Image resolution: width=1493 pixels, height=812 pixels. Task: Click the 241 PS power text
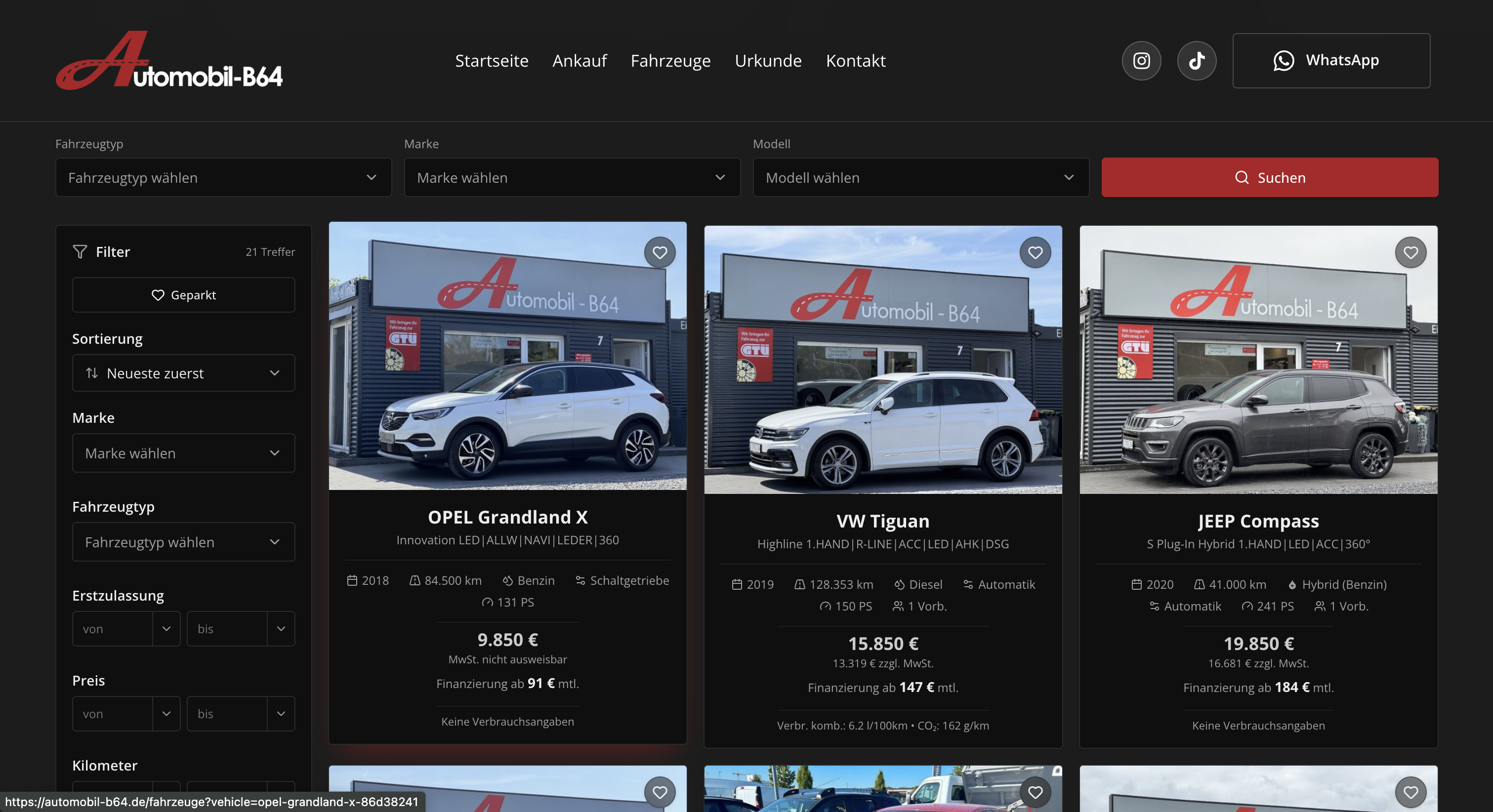pyautogui.click(x=1275, y=606)
